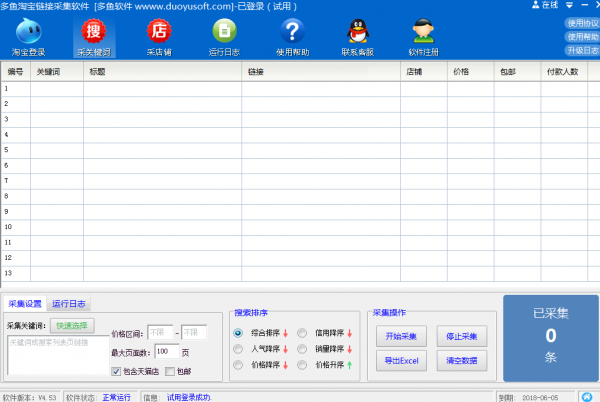Click the maximum price field
Viewport: 600px width, 402px height.
[x=194, y=332]
